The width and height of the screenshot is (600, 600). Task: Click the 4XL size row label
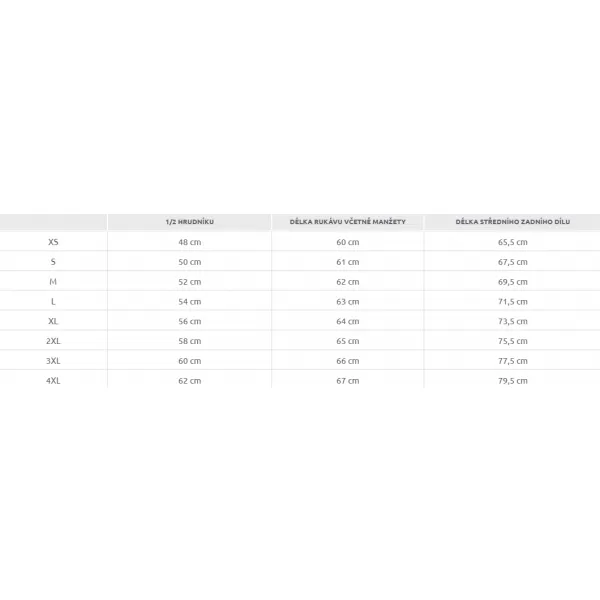tap(53, 381)
